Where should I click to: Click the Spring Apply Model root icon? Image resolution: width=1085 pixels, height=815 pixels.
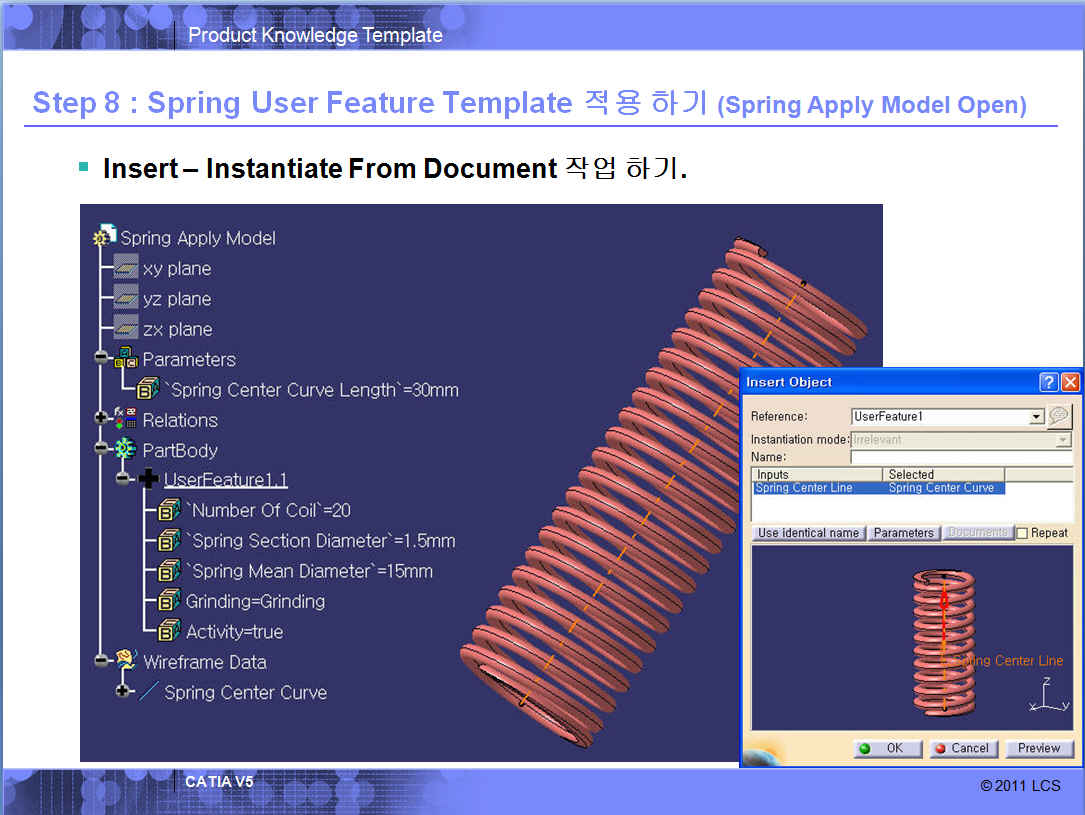click(x=105, y=237)
